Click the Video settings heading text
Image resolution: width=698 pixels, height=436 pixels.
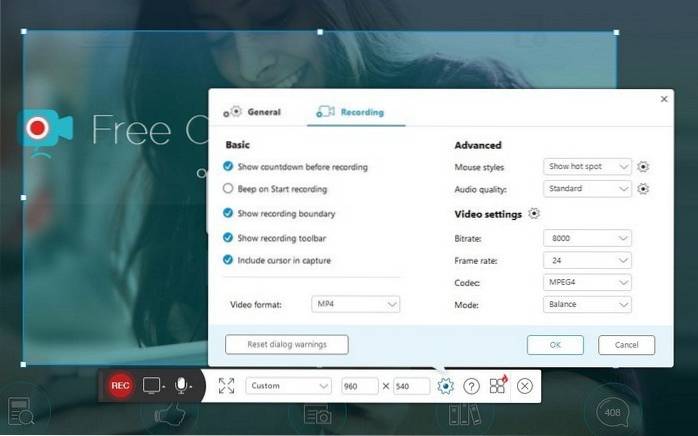(x=488, y=214)
